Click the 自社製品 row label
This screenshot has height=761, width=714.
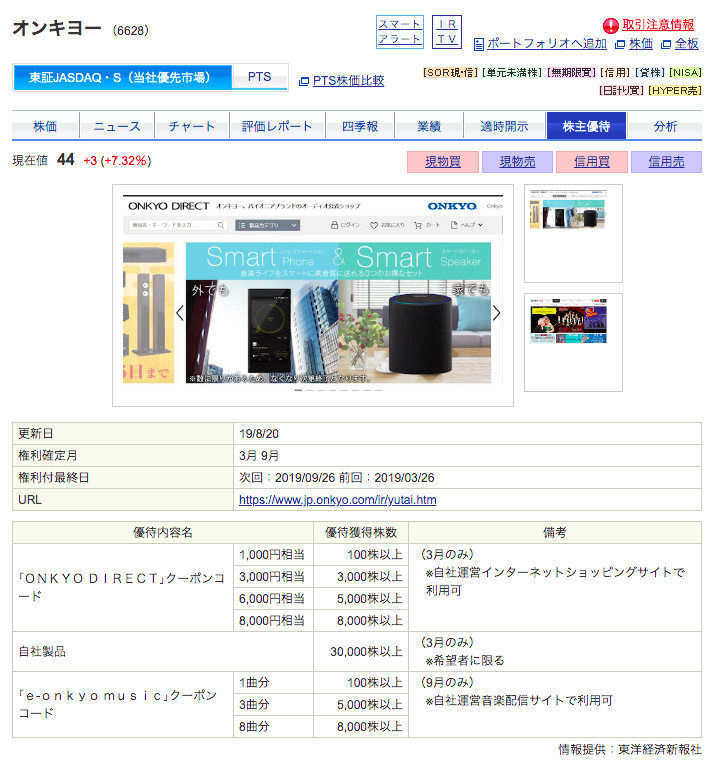click(42, 652)
